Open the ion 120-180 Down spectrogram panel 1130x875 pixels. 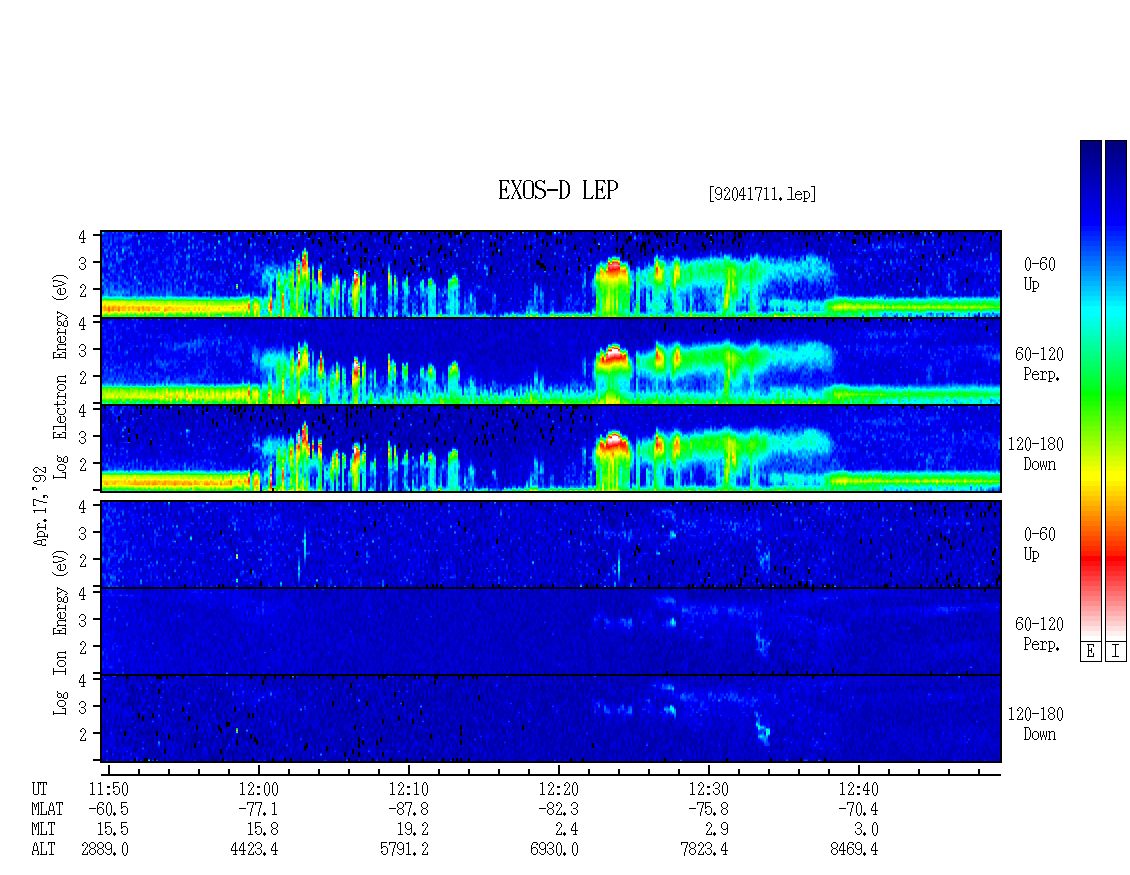[x=551, y=719]
